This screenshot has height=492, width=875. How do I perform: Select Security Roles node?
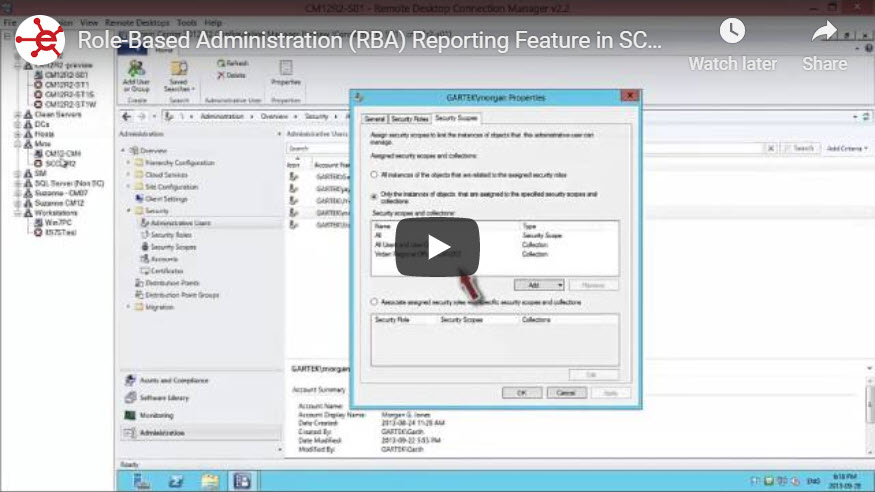pyautogui.click(x=171, y=235)
